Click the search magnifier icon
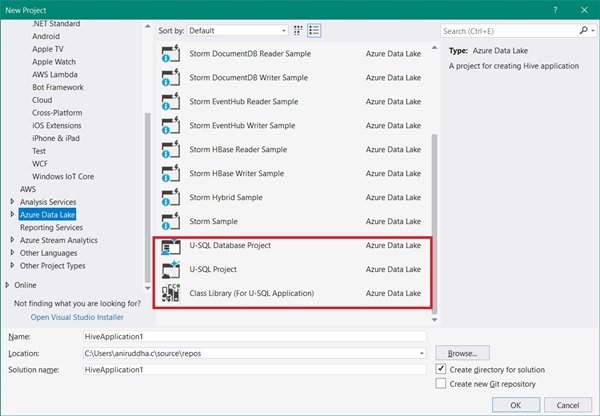The height and width of the screenshot is (416, 600). [583, 31]
